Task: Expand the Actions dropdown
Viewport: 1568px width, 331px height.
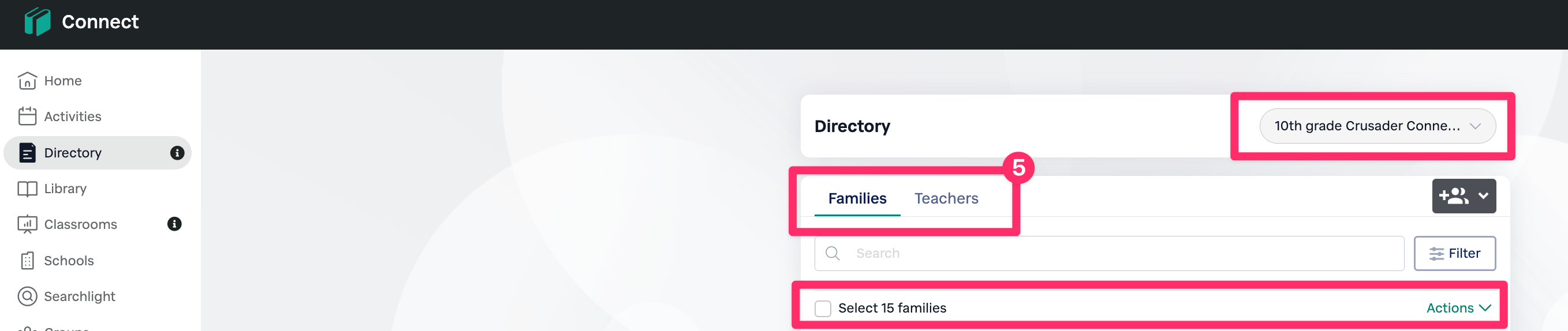Action: pos(1458,308)
